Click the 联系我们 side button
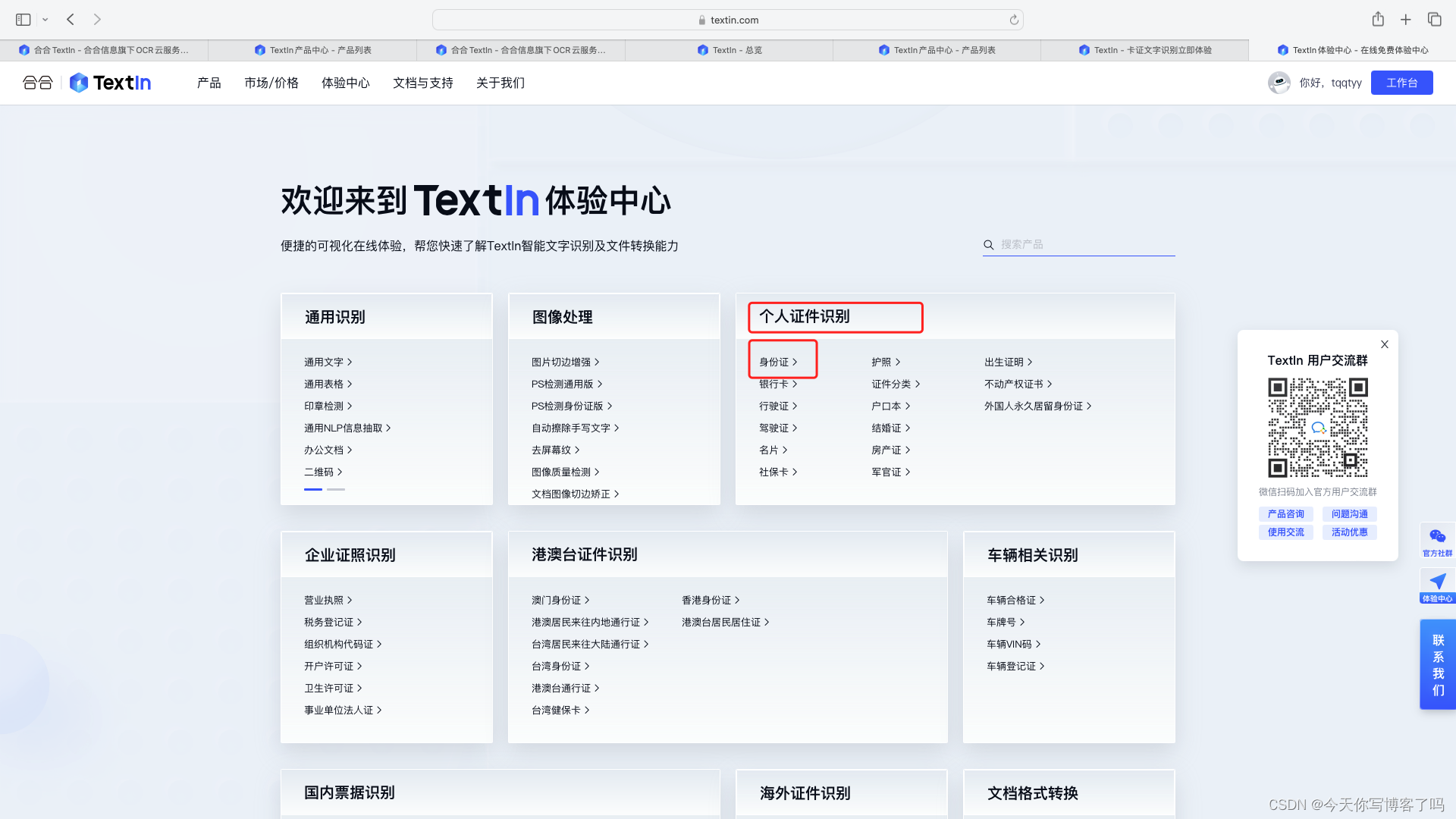The height and width of the screenshot is (819, 1456). click(1438, 665)
